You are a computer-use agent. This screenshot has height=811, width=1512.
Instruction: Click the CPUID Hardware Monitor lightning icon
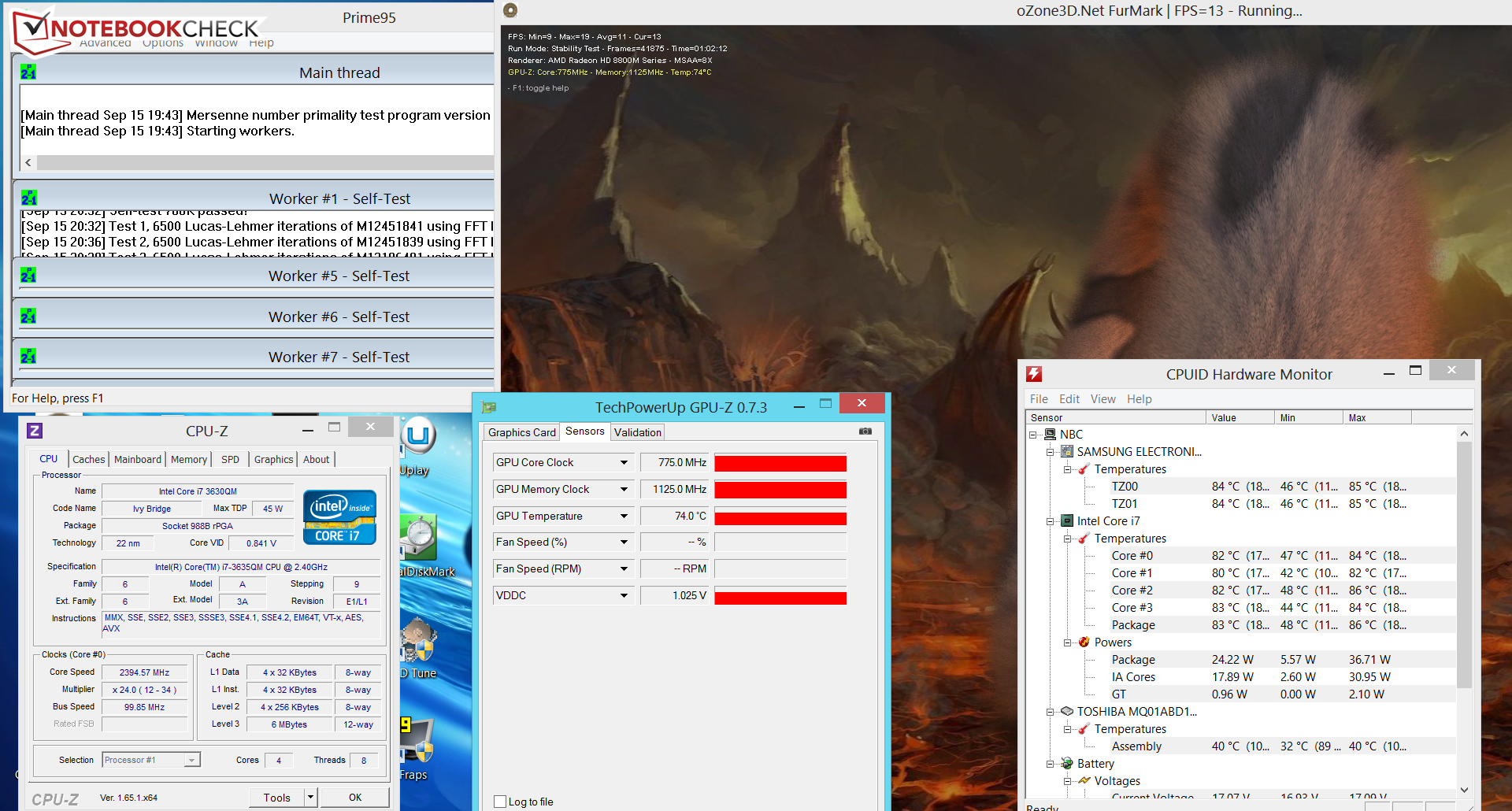pyautogui.click(x=1034, y=374)
